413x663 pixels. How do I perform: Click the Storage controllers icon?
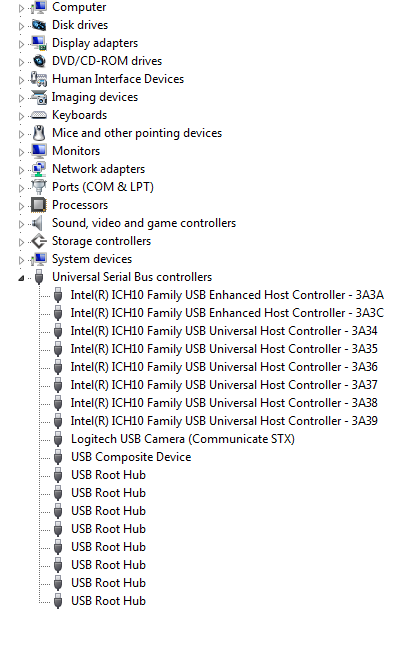coord(39,241)
